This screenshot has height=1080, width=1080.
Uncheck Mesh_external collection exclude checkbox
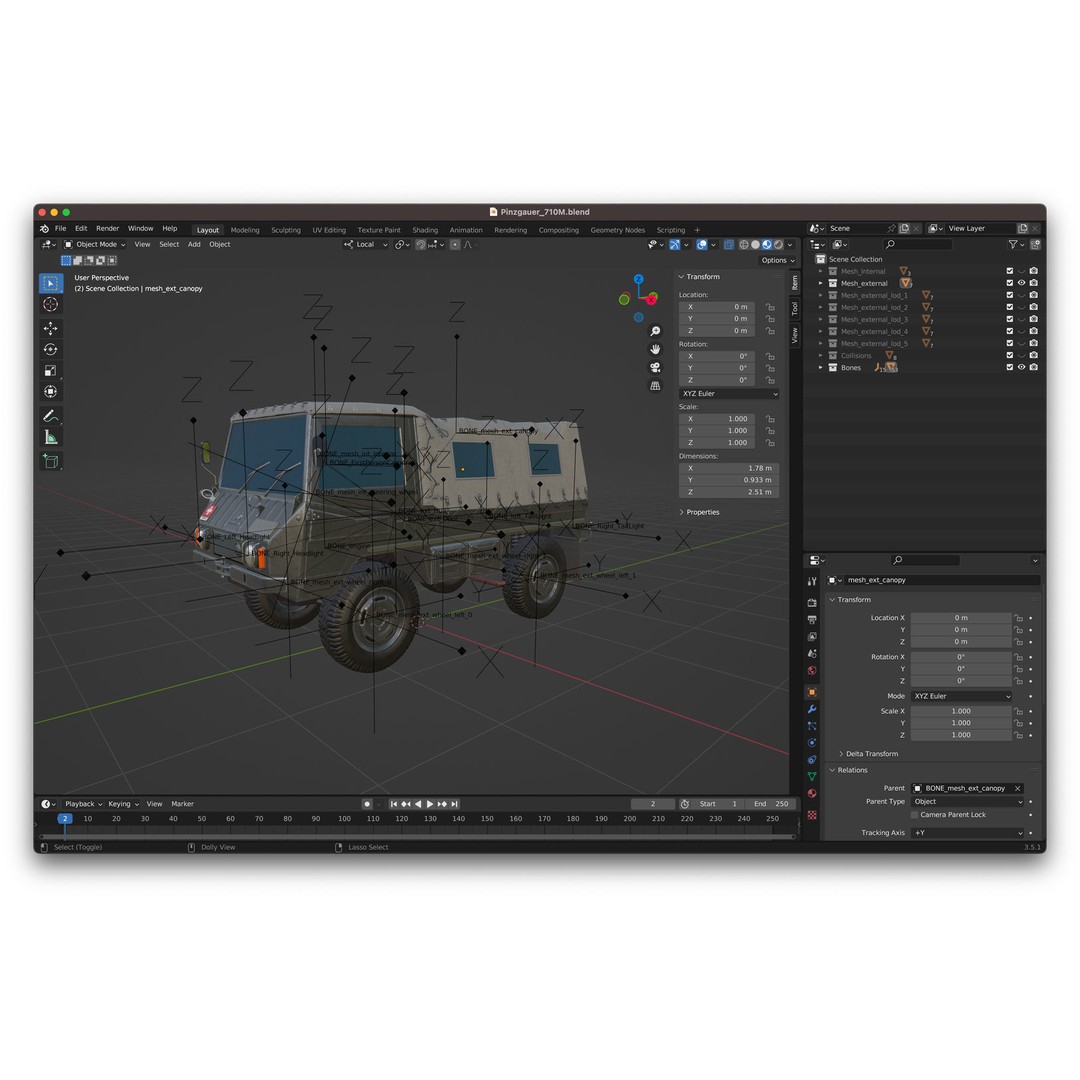(x=1010, y=283)
